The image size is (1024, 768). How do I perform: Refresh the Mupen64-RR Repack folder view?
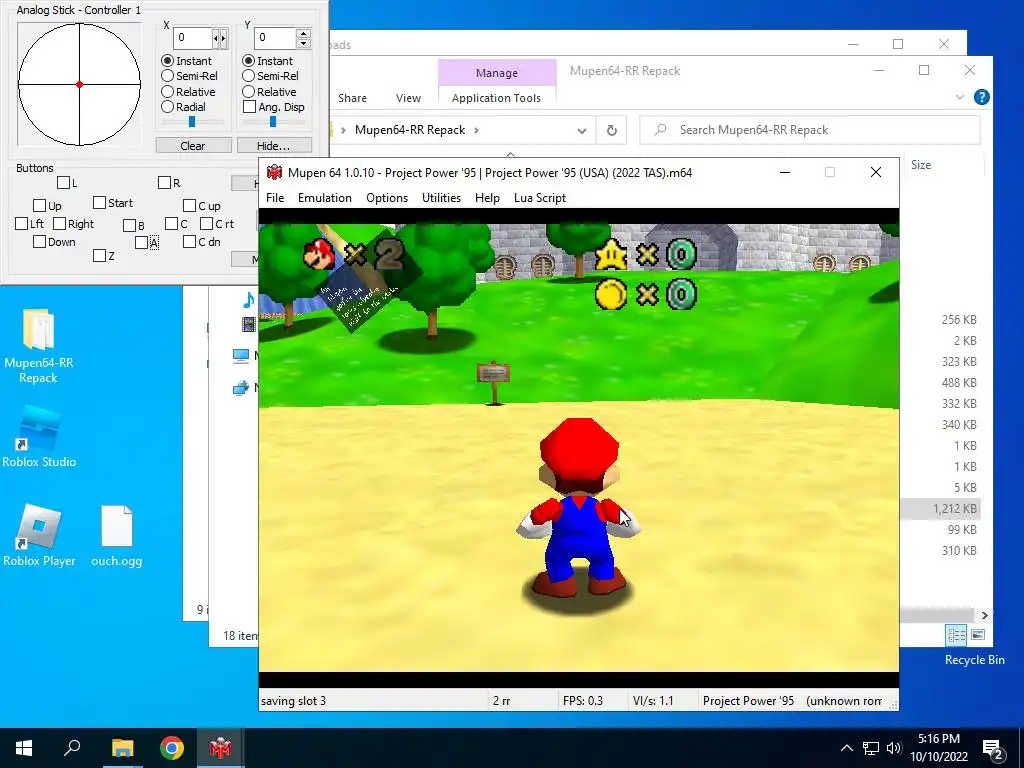tap(611, 130)
